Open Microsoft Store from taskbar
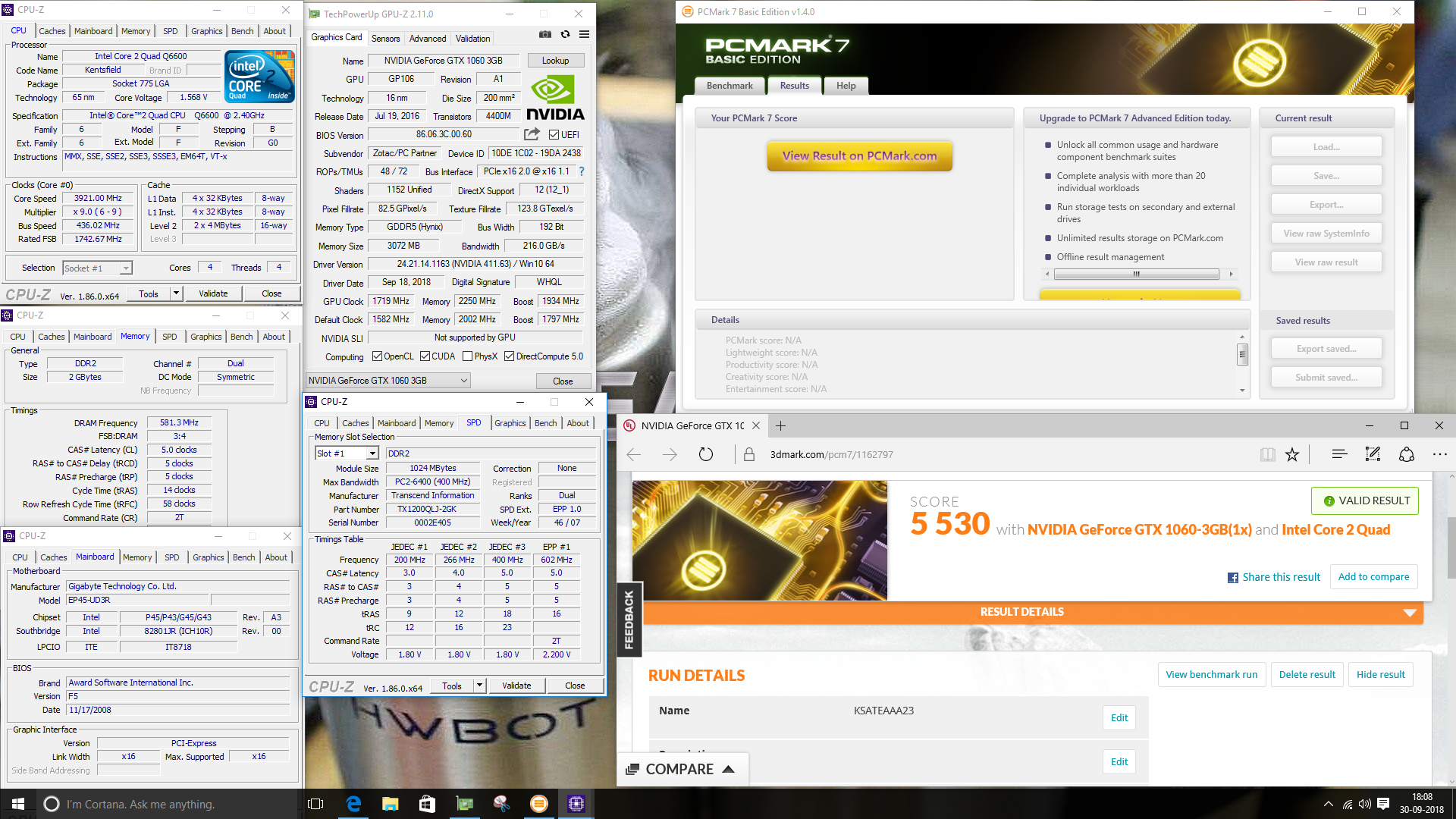 point(427,804)
